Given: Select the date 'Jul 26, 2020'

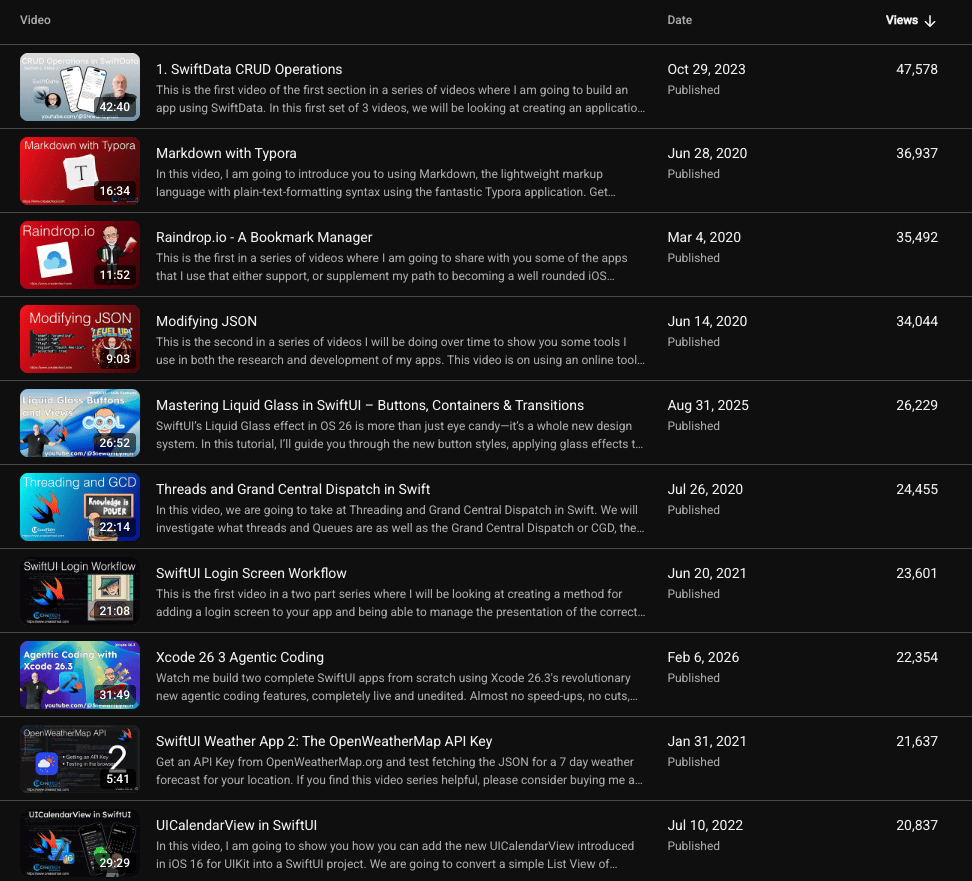Looking at the screenshot, I should (x=705, y=489).
